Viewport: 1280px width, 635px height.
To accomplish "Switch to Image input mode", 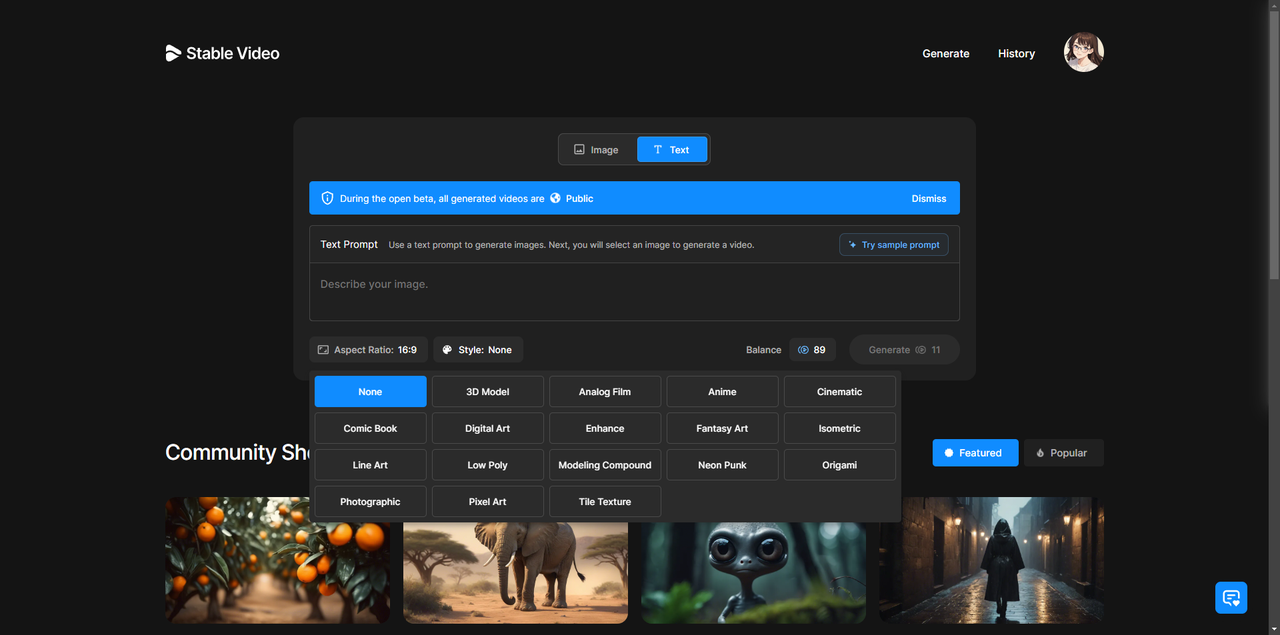I will point(597,150).
